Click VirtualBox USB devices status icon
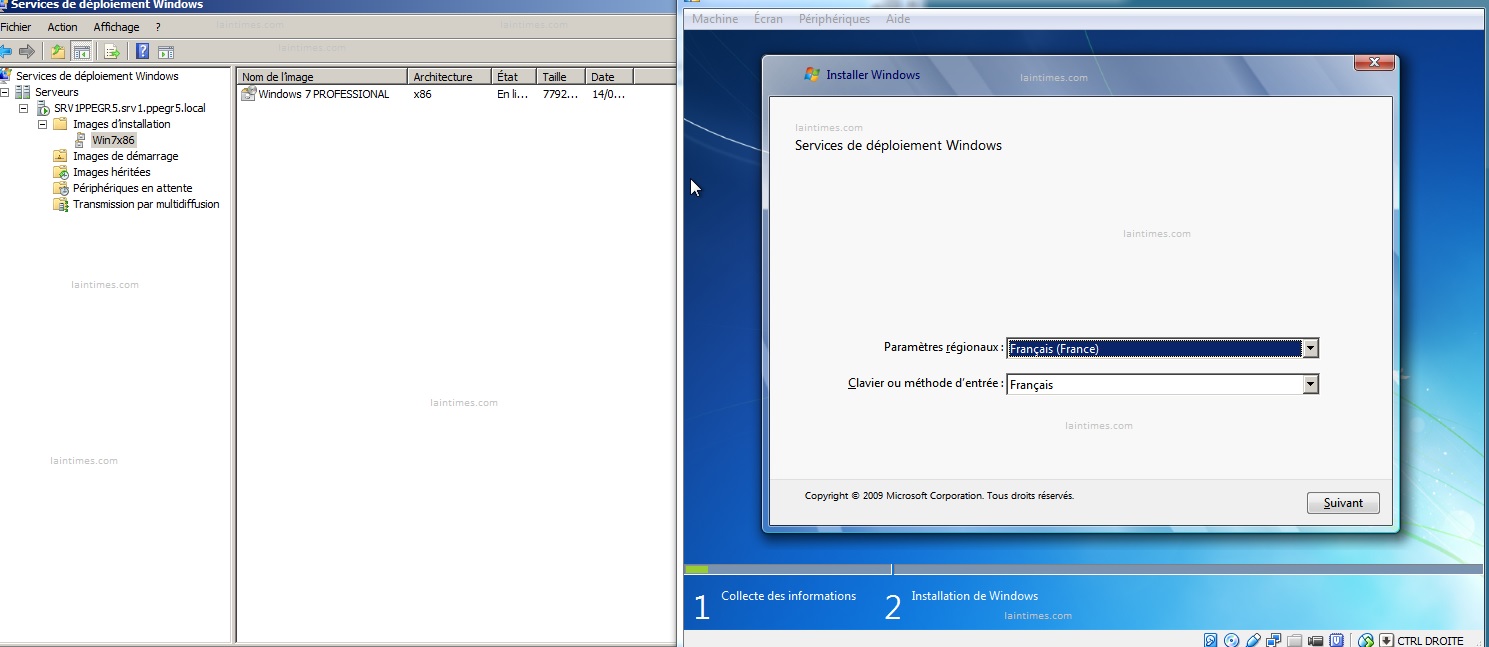This screenshot has width=1489, height=647. [x=1253, y=640]
